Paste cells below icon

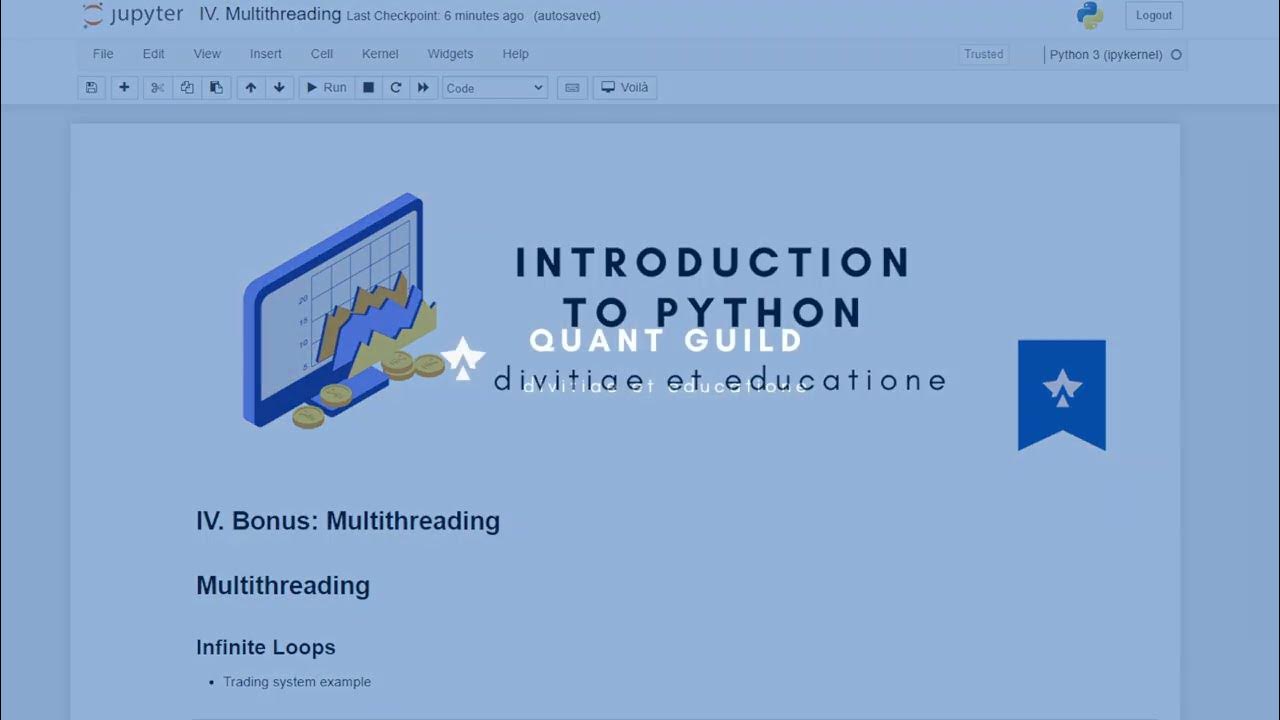[x=216, y=88]
